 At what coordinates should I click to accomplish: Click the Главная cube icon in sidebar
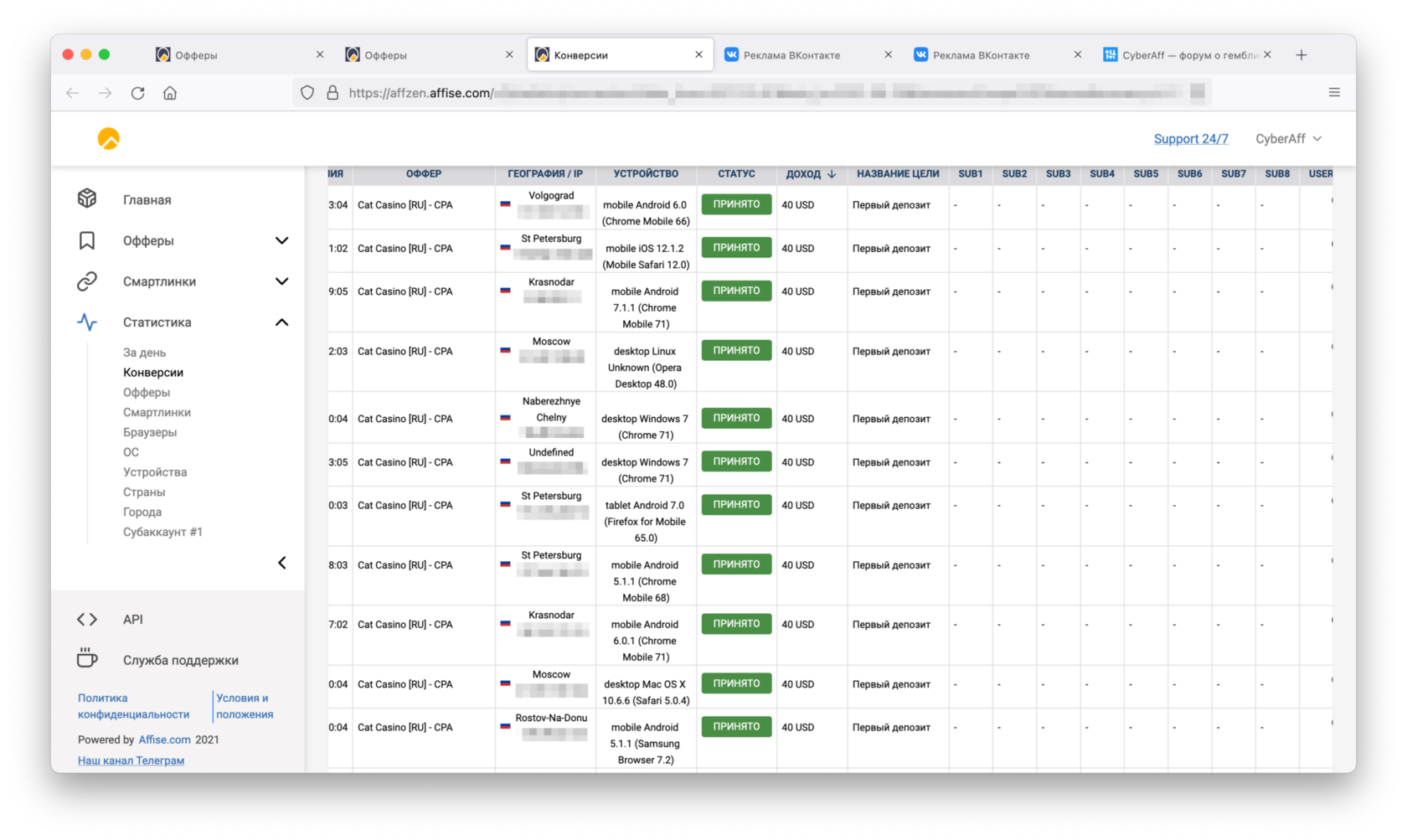pos(87,198)
